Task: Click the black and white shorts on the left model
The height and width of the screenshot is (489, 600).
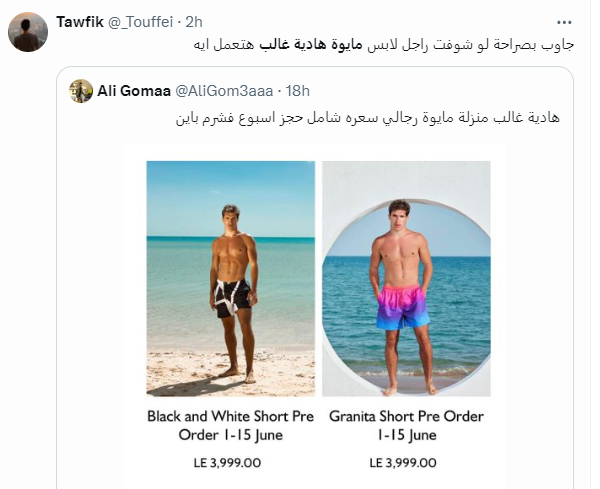Action: point(233,296)
